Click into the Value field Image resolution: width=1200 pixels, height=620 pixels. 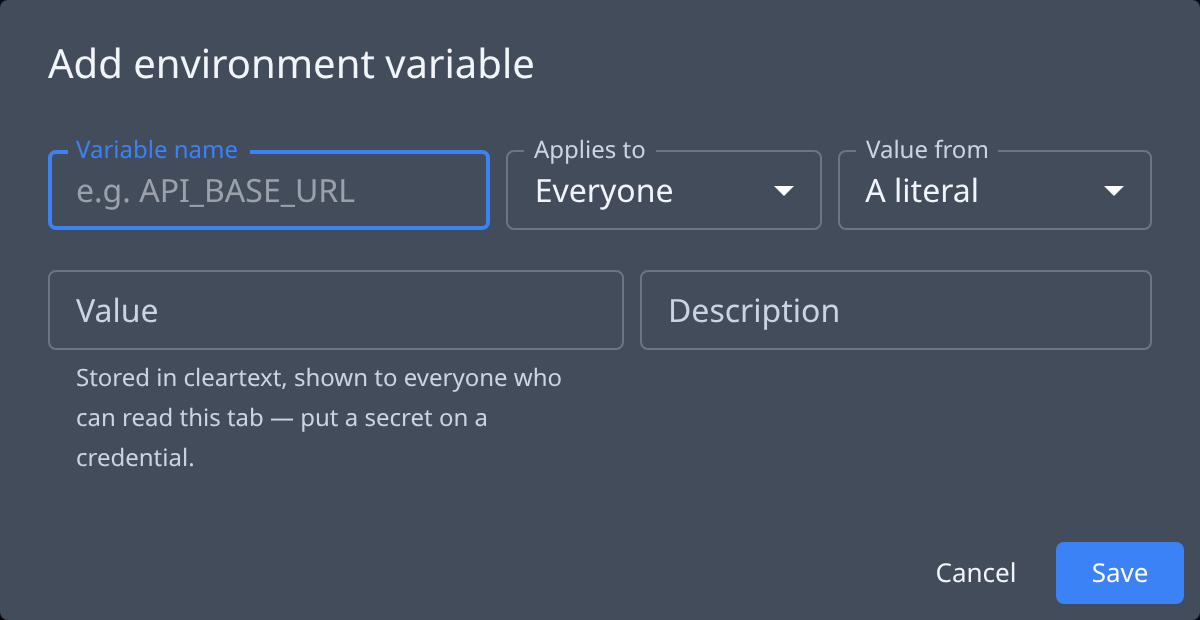click(336, 310)
